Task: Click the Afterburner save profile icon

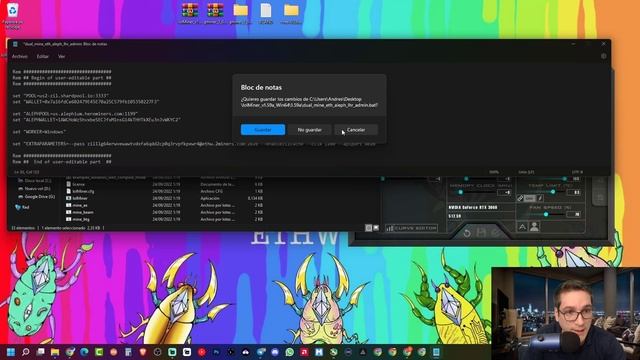Action: (481, 233)
